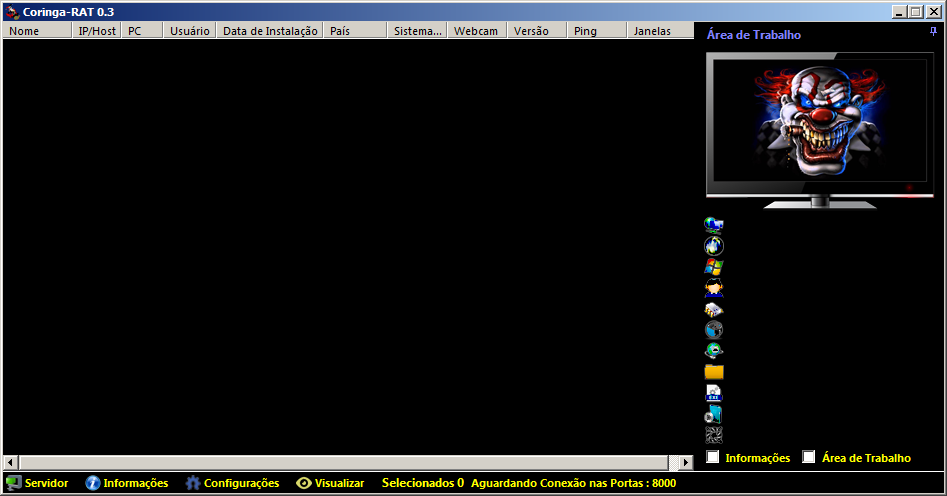This screenshot has height=496, width=947.
Task: Click the pin icon on Área de Trabalho panel
Action: click(x=933, y=33)
